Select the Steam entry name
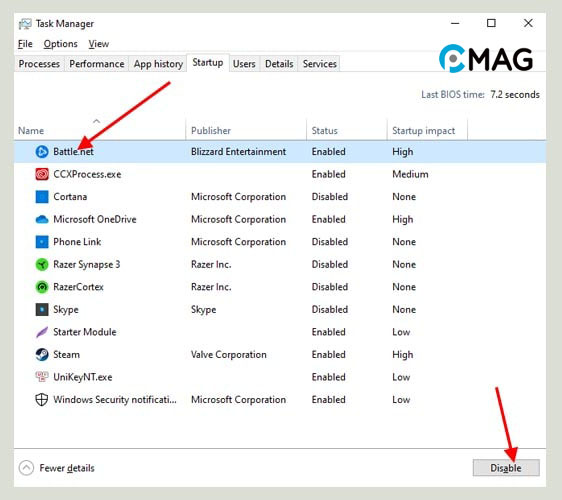Screen dimensions: 562x500 tap(67, 355)
